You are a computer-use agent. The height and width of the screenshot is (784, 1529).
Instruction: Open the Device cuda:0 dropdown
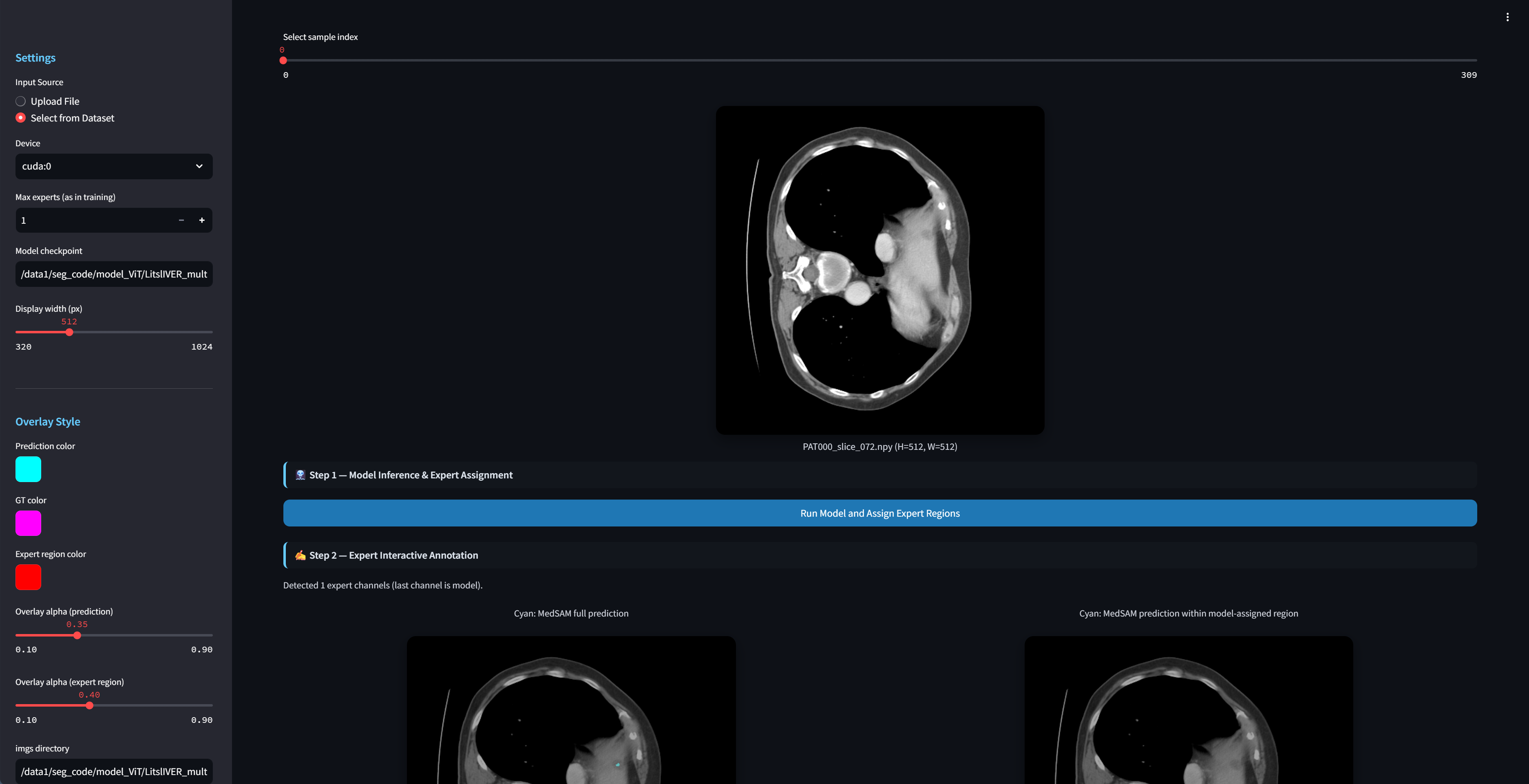point(107,167)
